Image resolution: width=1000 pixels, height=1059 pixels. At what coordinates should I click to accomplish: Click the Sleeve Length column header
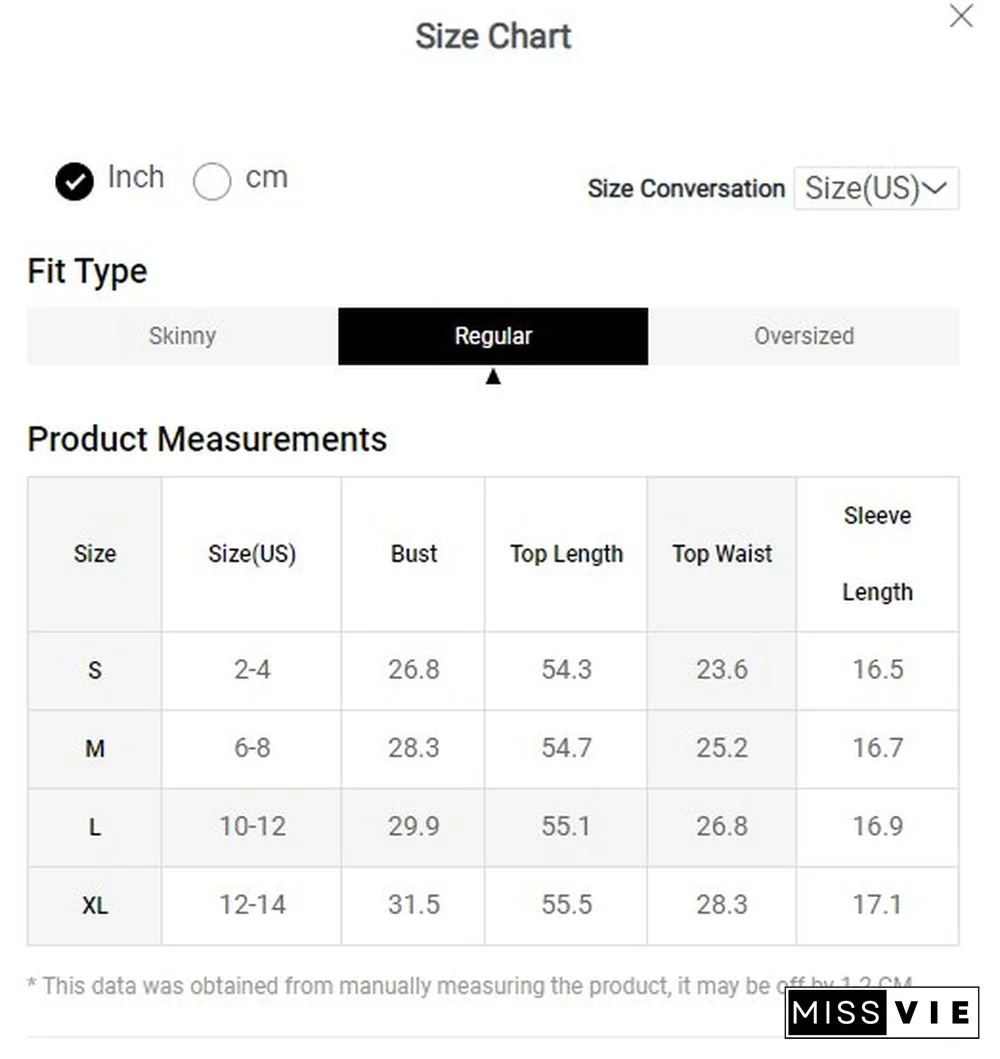tap(877, 554)
